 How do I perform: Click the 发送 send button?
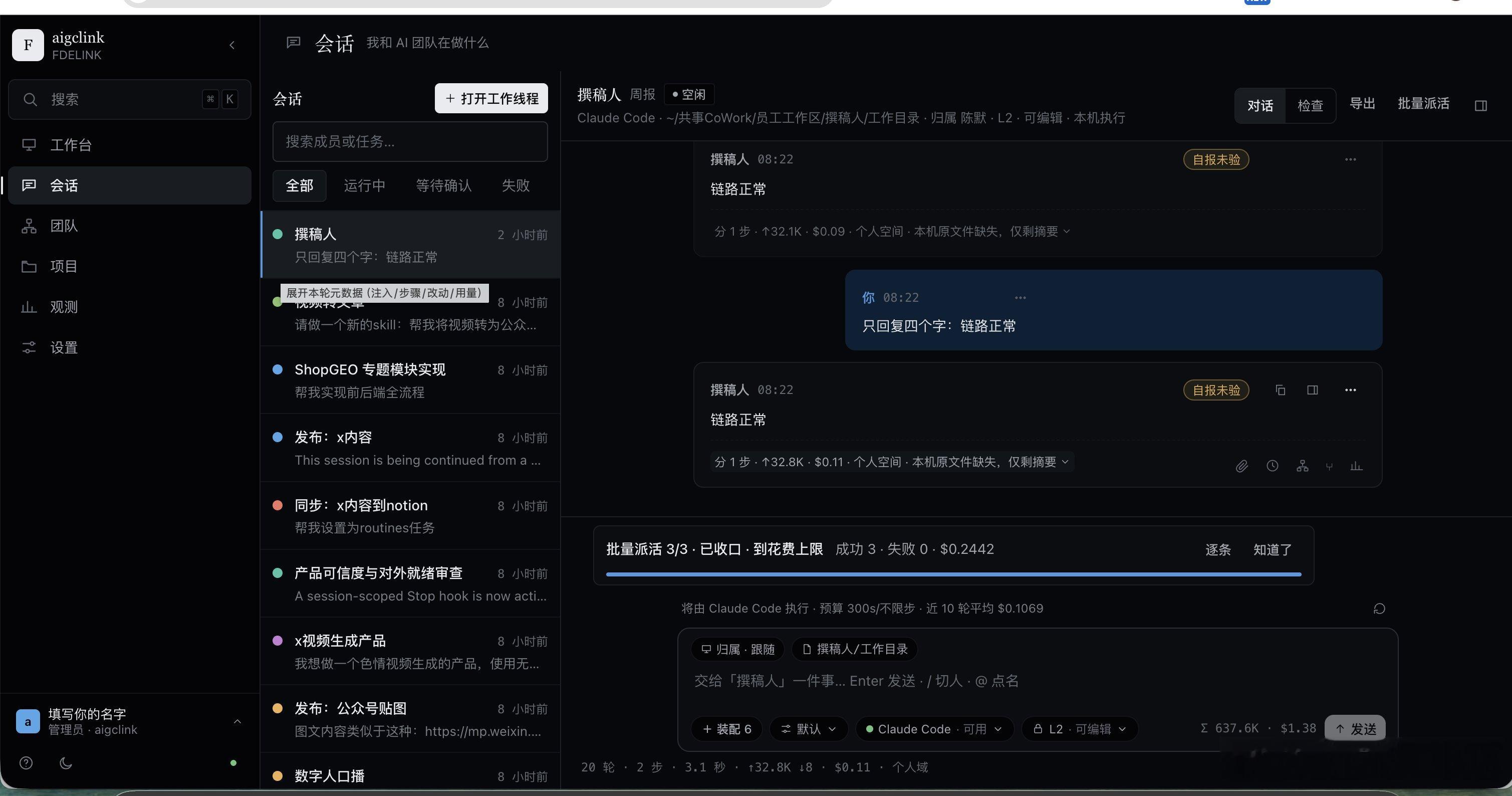1355,729
